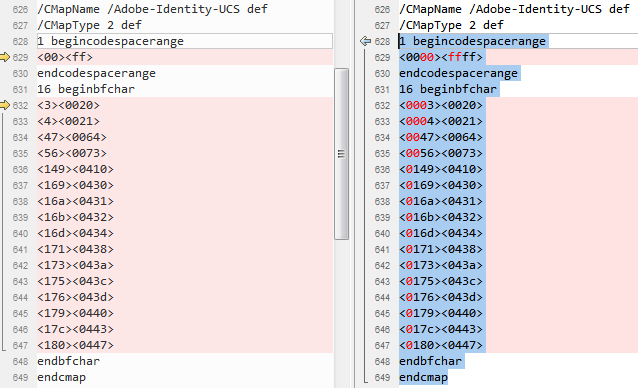Click '<016b><0432>' in the right pane
638x388 pixels.
(441, 217)
